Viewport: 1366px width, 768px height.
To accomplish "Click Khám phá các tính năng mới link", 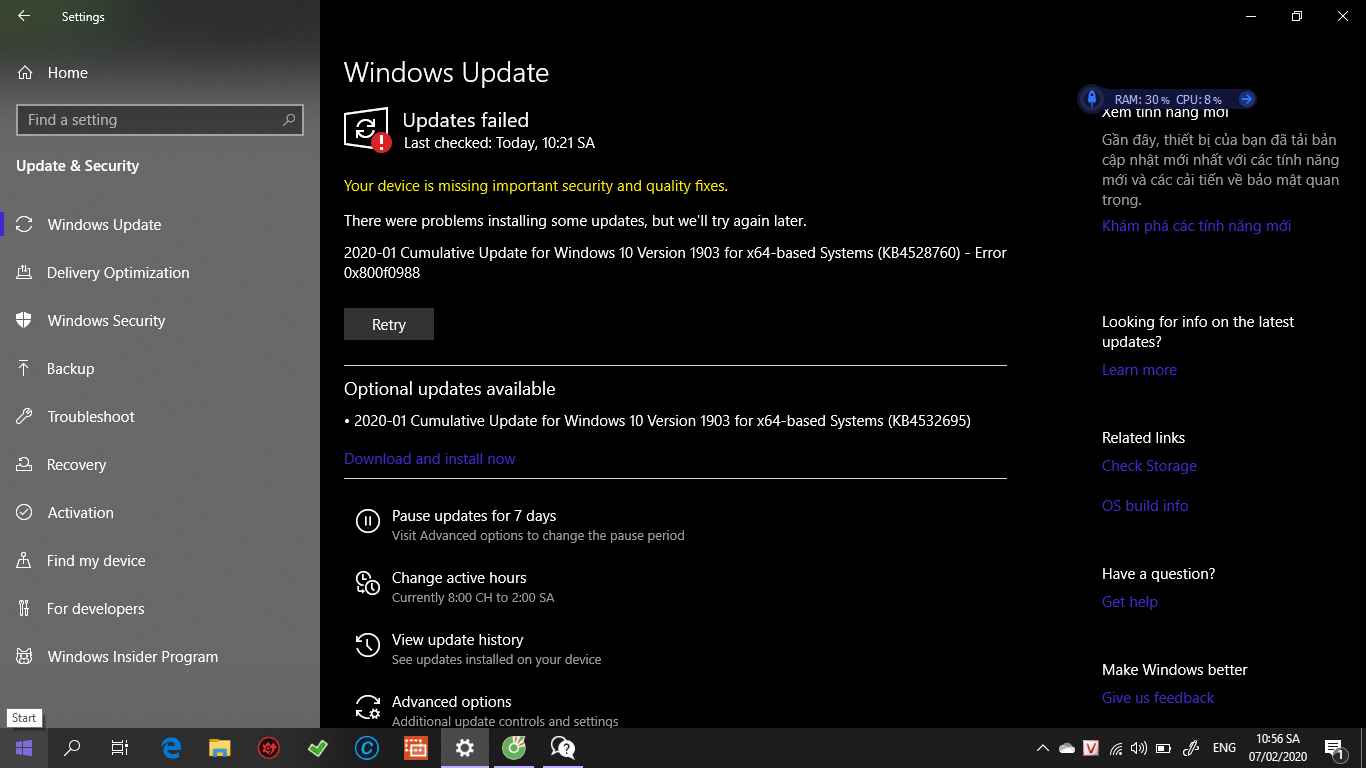I will coord(1196,226).
